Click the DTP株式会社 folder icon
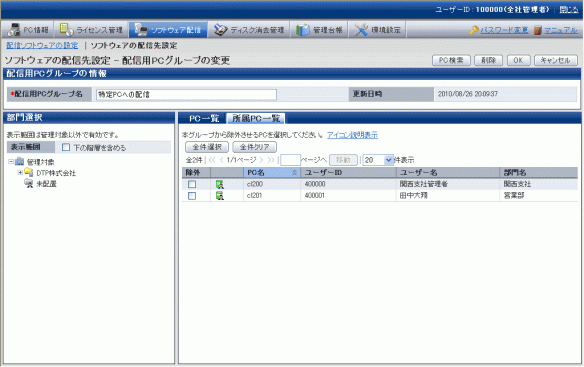584x367 pixels. tap(29, 173)
